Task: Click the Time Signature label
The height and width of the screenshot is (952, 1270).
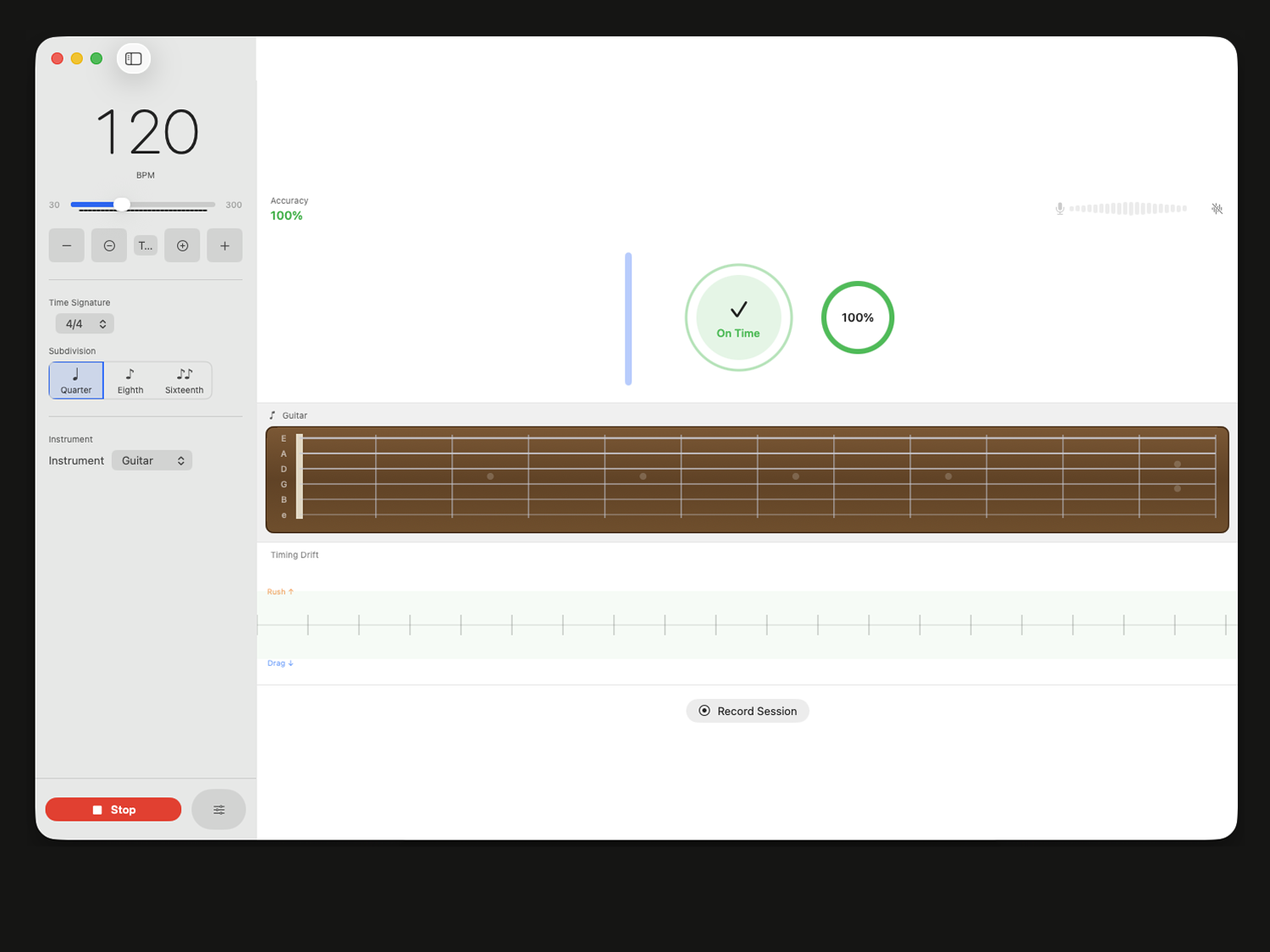Action: pyautogui.click(x=80, y=302)
